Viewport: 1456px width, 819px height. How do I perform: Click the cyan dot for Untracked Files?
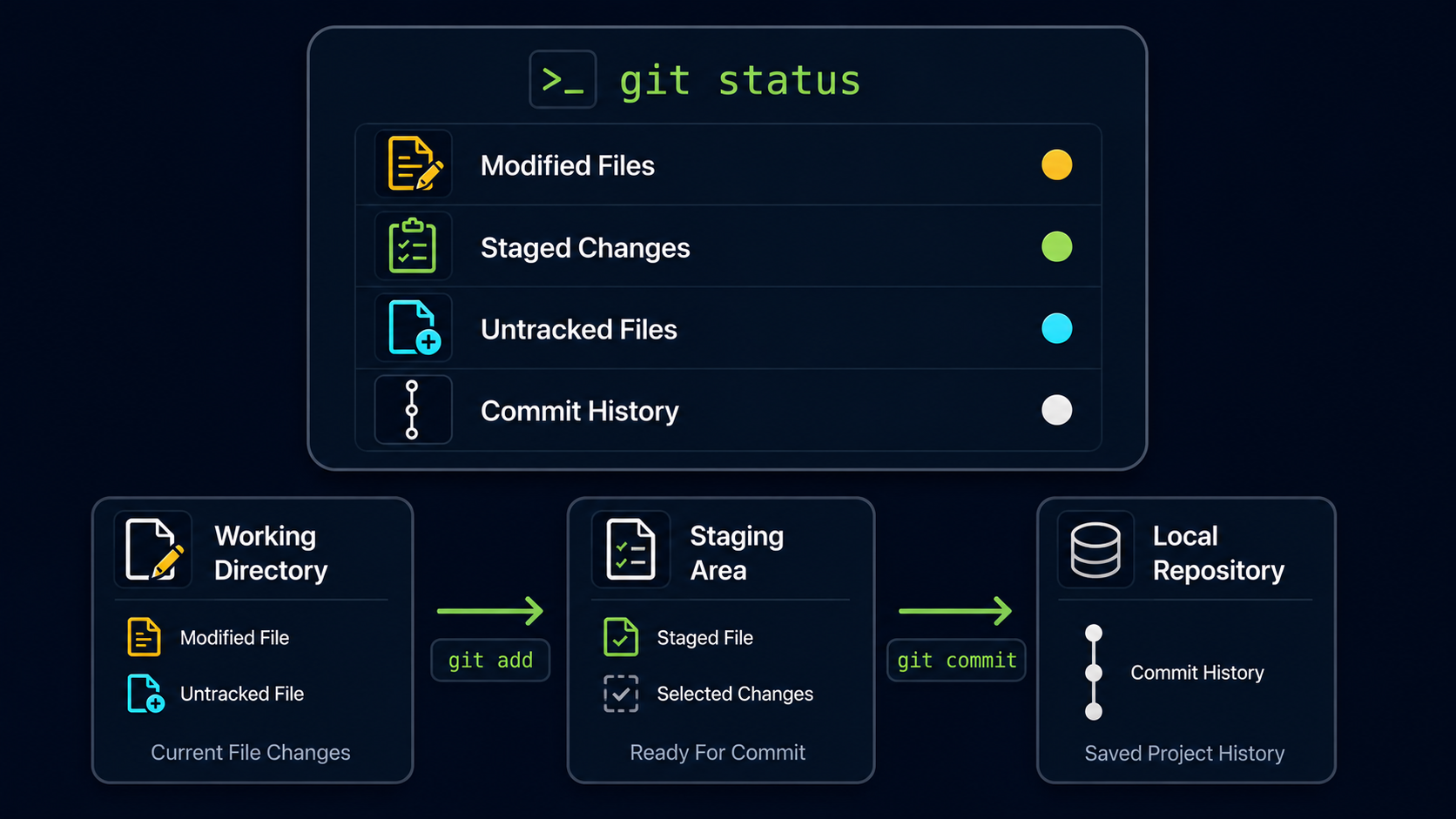point(1057,328)
